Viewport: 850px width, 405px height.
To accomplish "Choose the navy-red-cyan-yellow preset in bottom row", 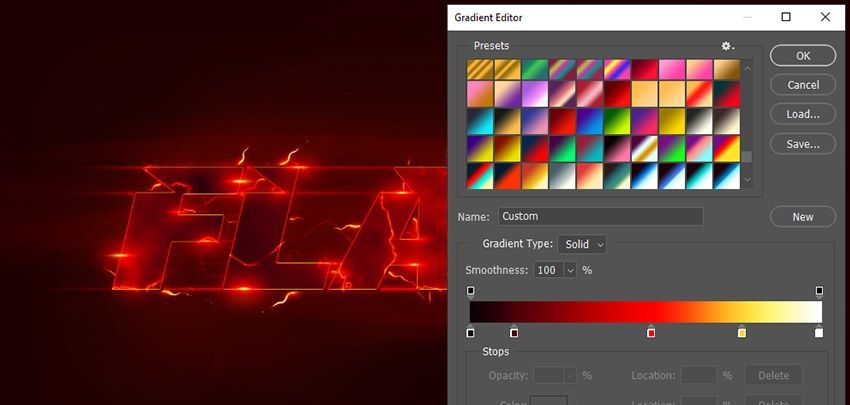I will tap(480, 176).
